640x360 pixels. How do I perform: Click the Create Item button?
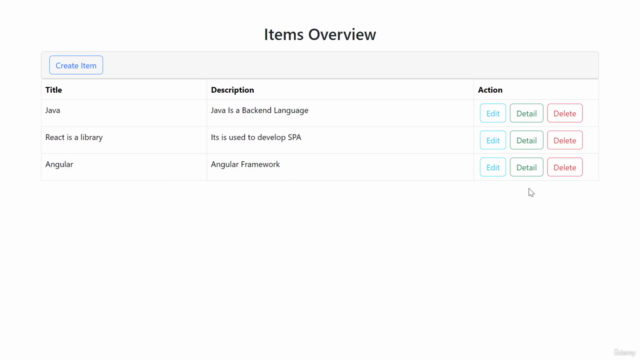pos(76,65)
